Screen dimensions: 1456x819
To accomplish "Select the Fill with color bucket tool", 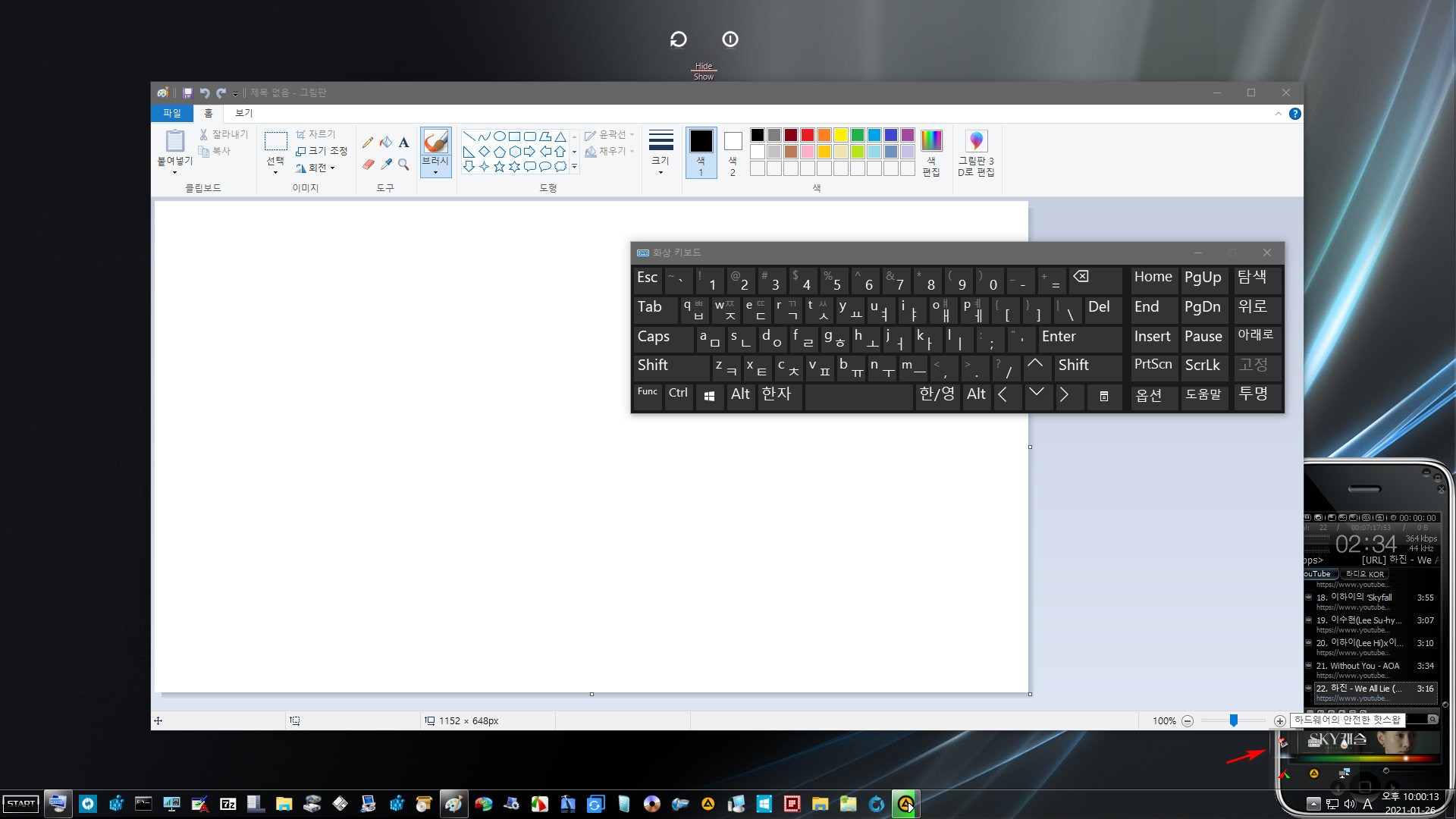I will pos(386,143).
